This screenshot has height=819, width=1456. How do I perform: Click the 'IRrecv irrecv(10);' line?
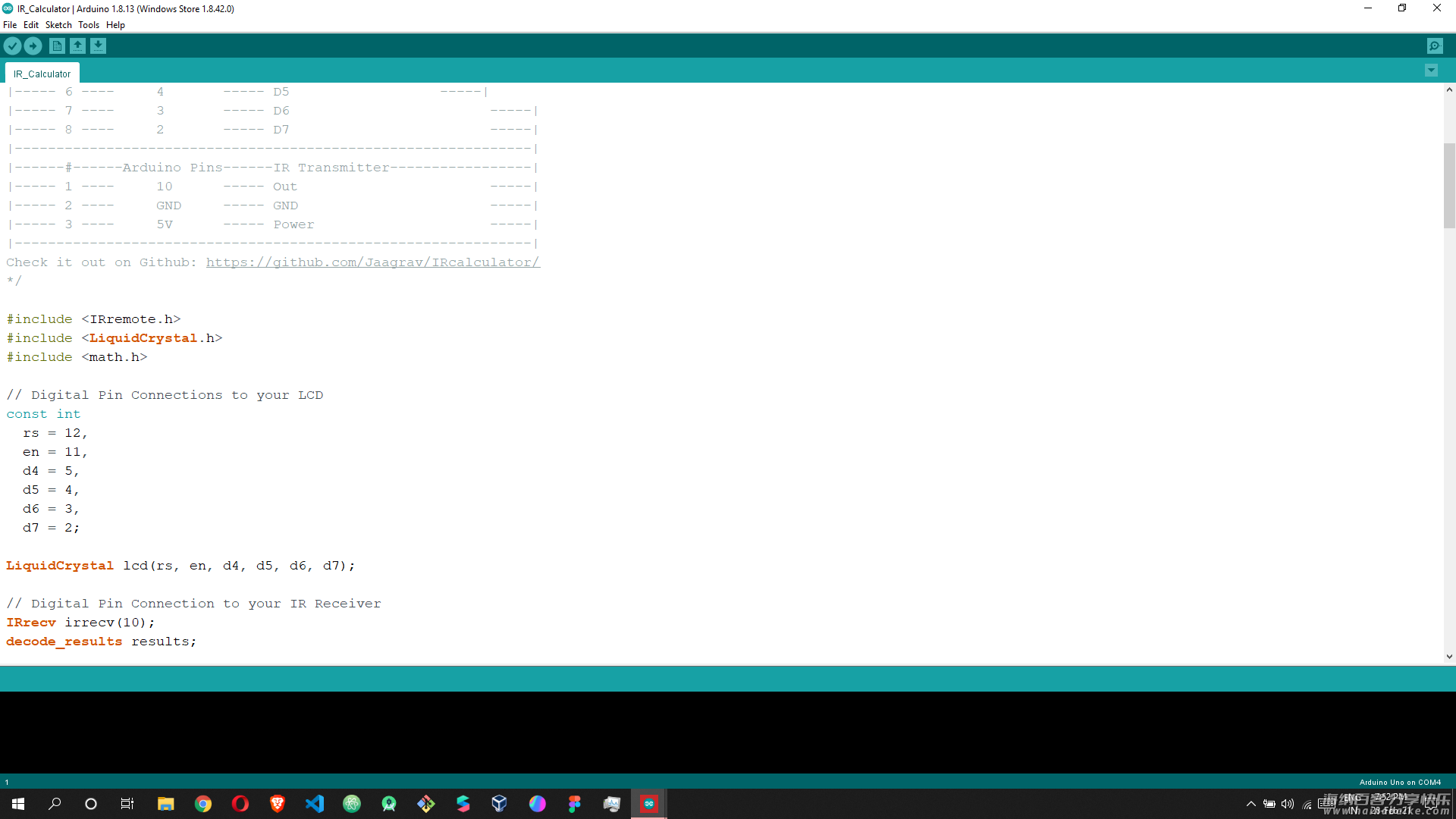(80, 623)
